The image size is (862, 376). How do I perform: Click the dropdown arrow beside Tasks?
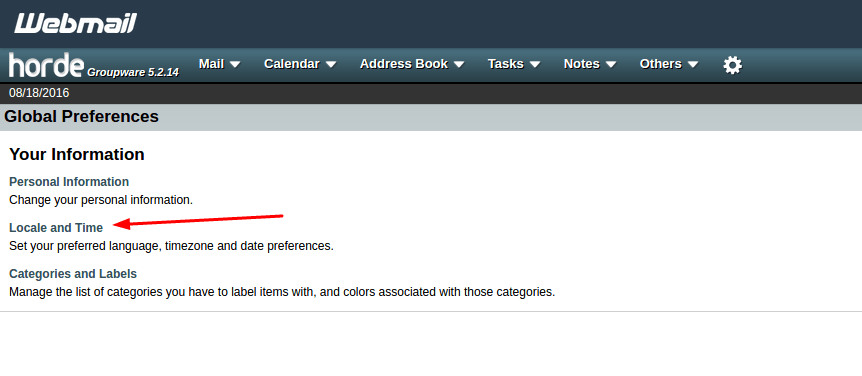[535, 64]
